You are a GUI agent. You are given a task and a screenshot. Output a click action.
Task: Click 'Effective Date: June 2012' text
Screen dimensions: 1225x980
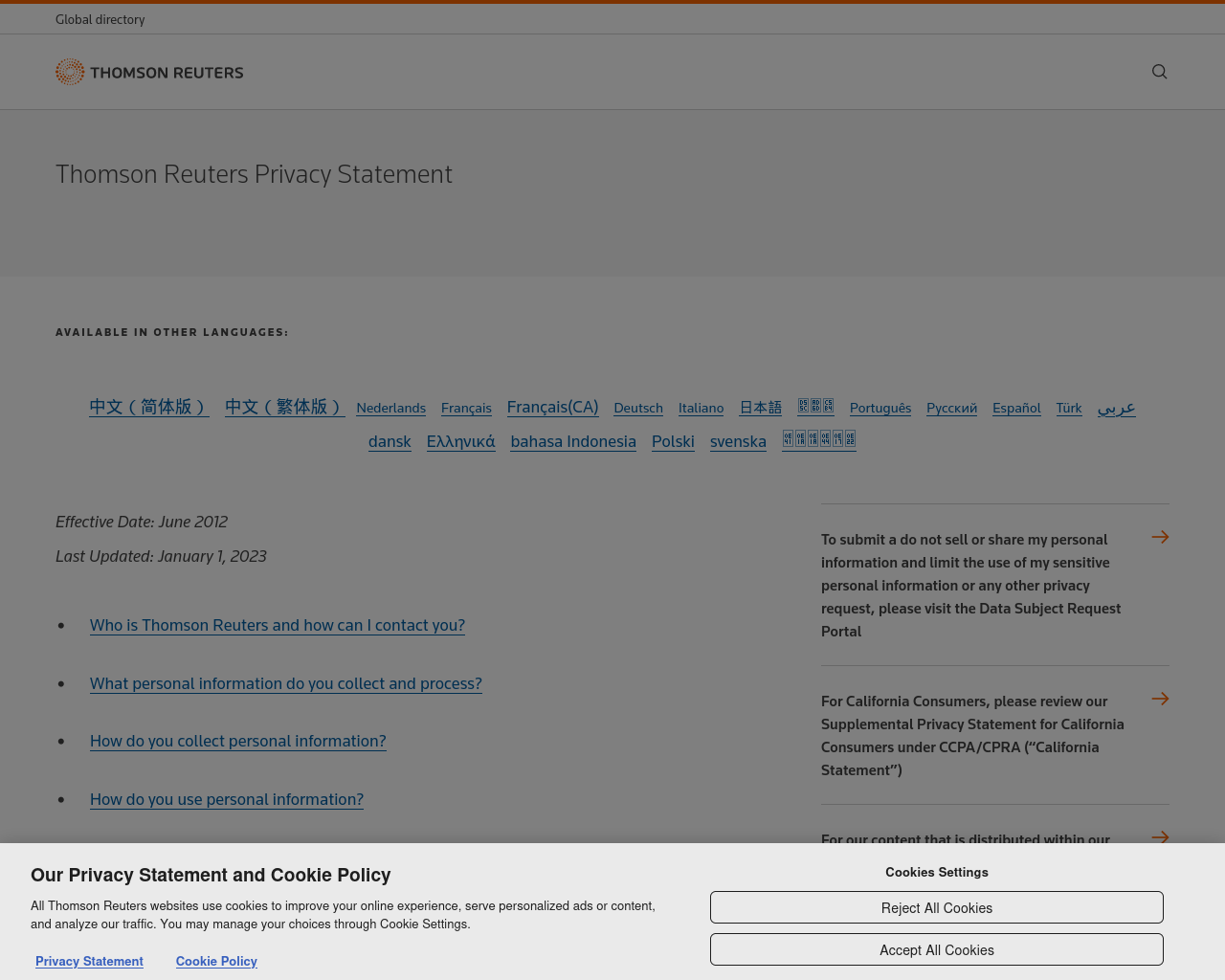coord(142,522)
